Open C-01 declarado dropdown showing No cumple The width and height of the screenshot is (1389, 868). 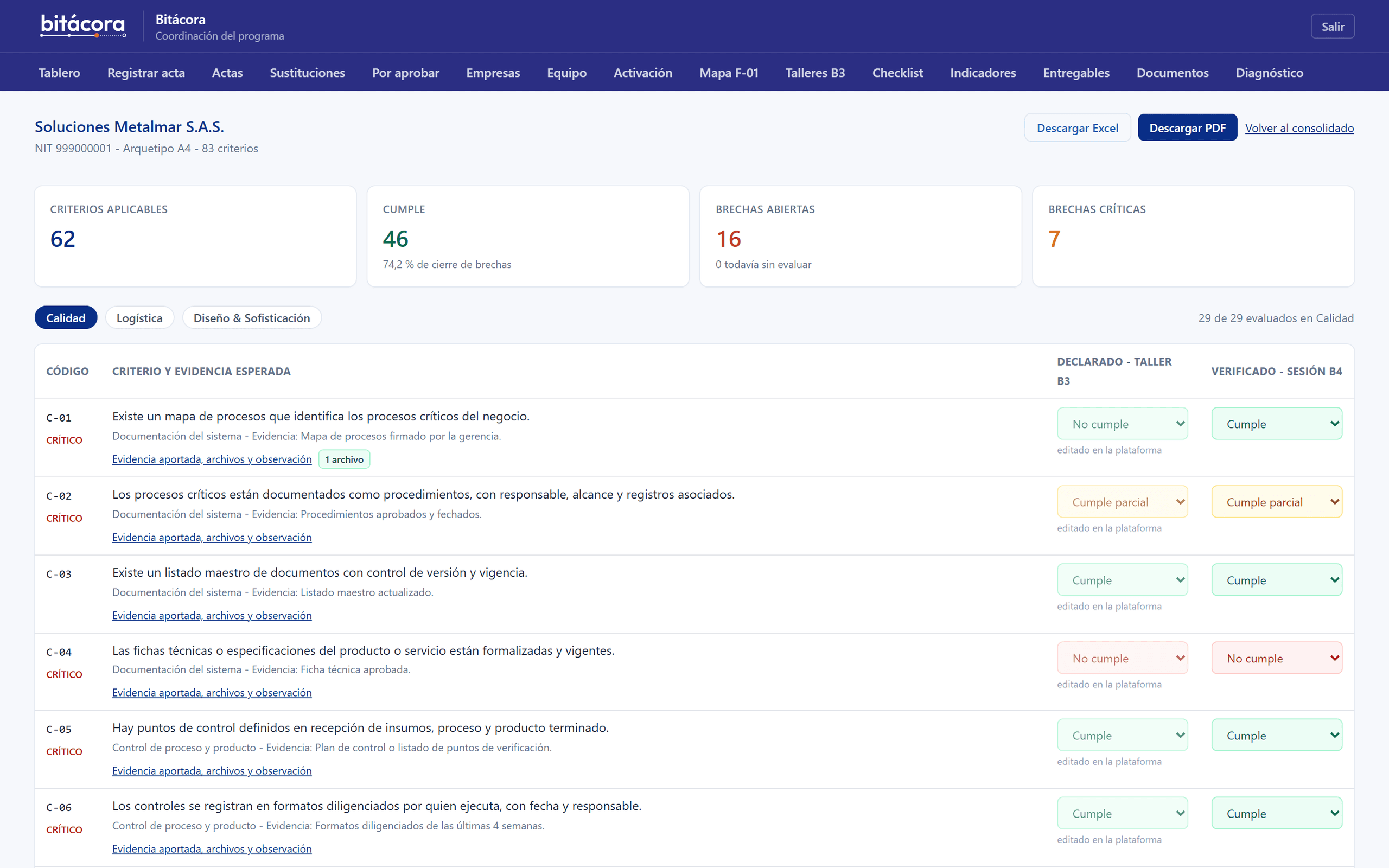click(1122, 424)
